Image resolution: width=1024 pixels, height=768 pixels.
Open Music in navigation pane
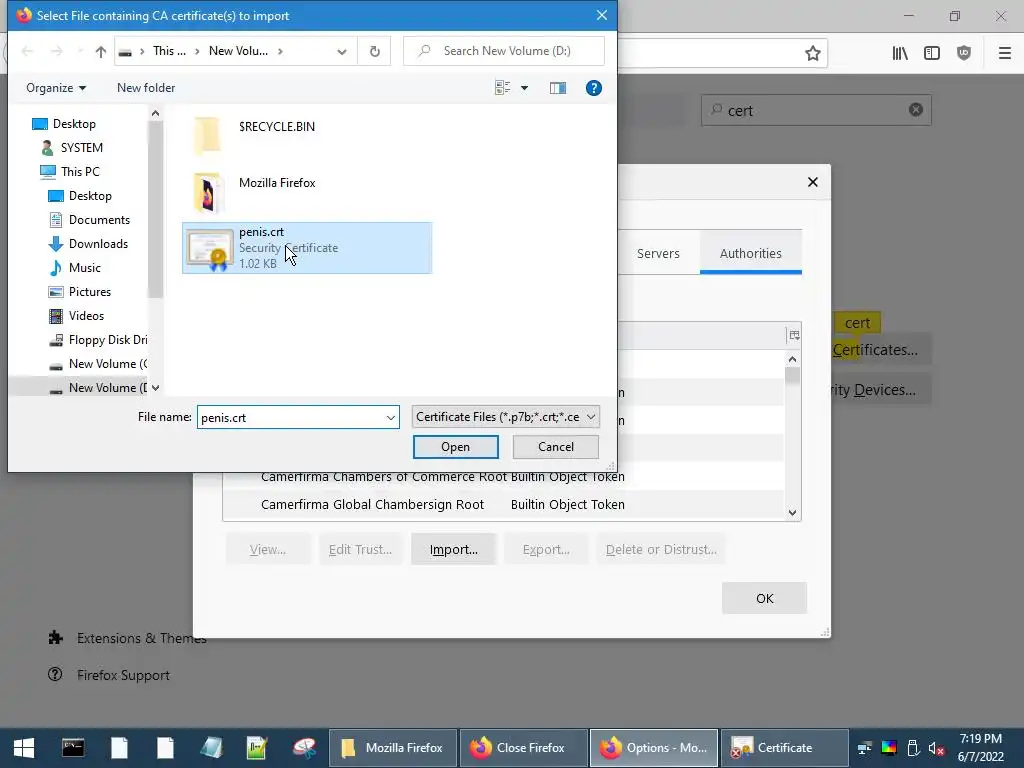tap(74, 268)
